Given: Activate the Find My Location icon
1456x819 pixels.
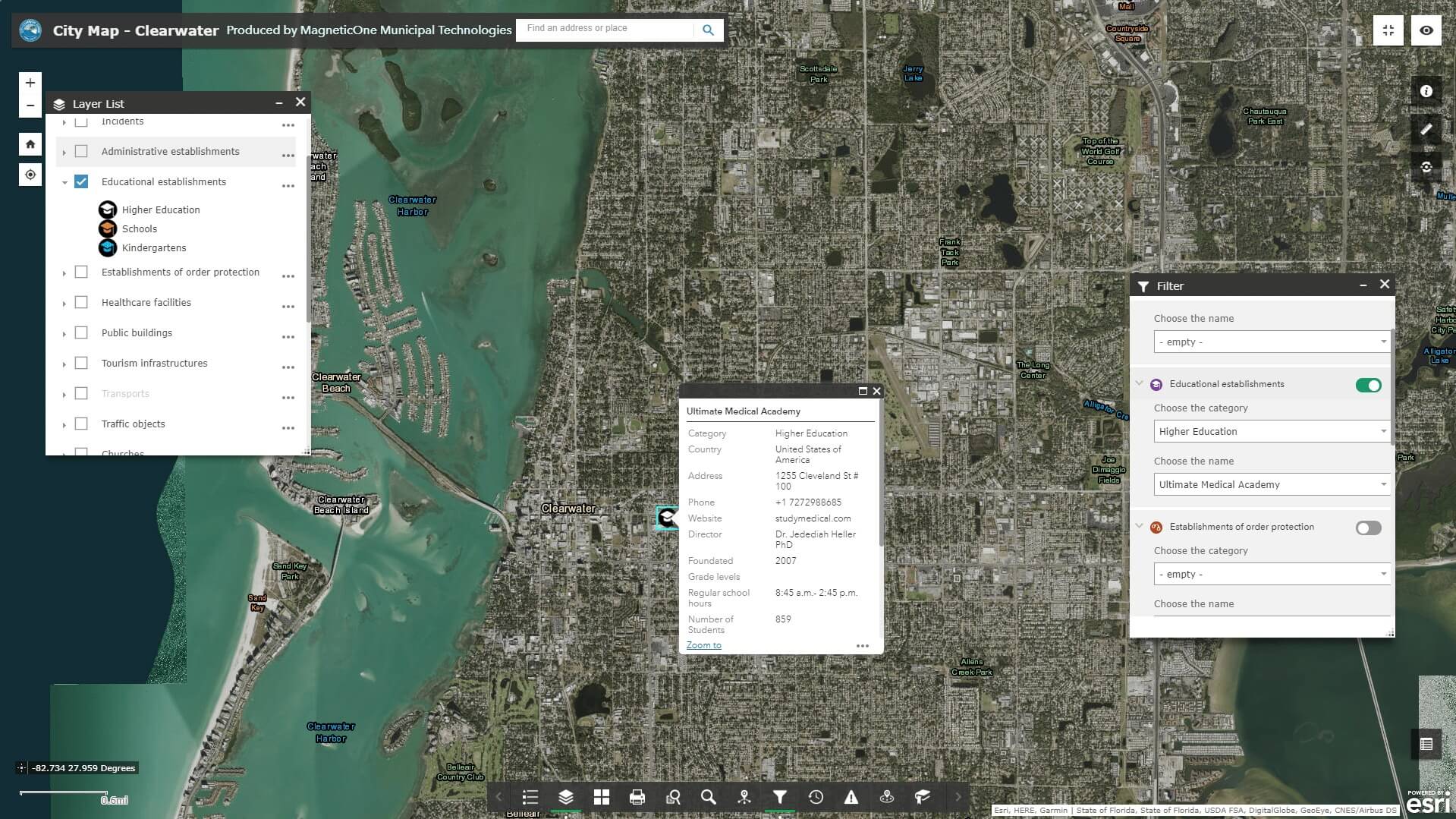Looking at the screenshot, I should [x=30, y=175].
